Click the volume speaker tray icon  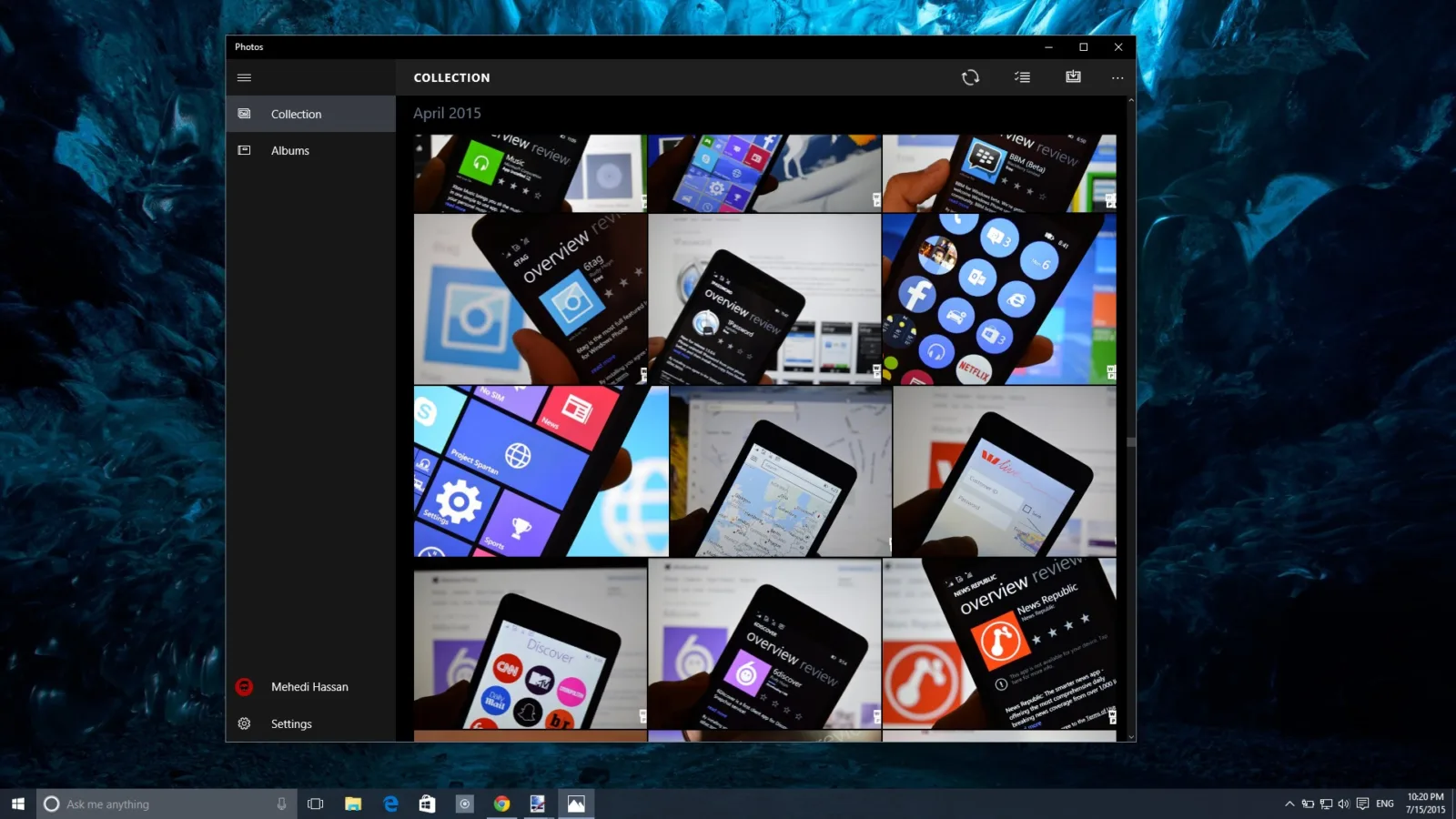coord(1343,804)
